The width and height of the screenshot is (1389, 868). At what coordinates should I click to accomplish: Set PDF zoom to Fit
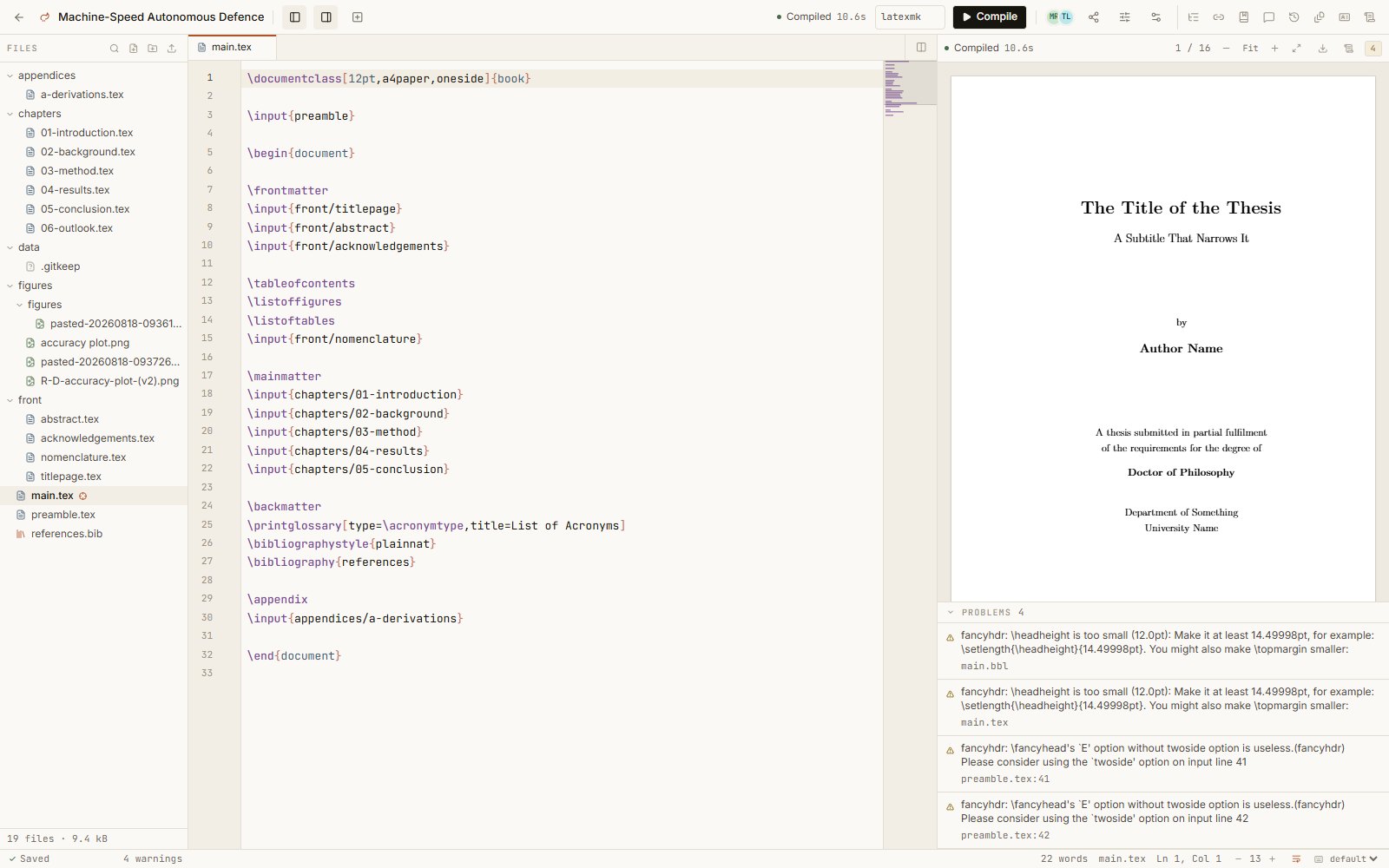pos(1250,48)
